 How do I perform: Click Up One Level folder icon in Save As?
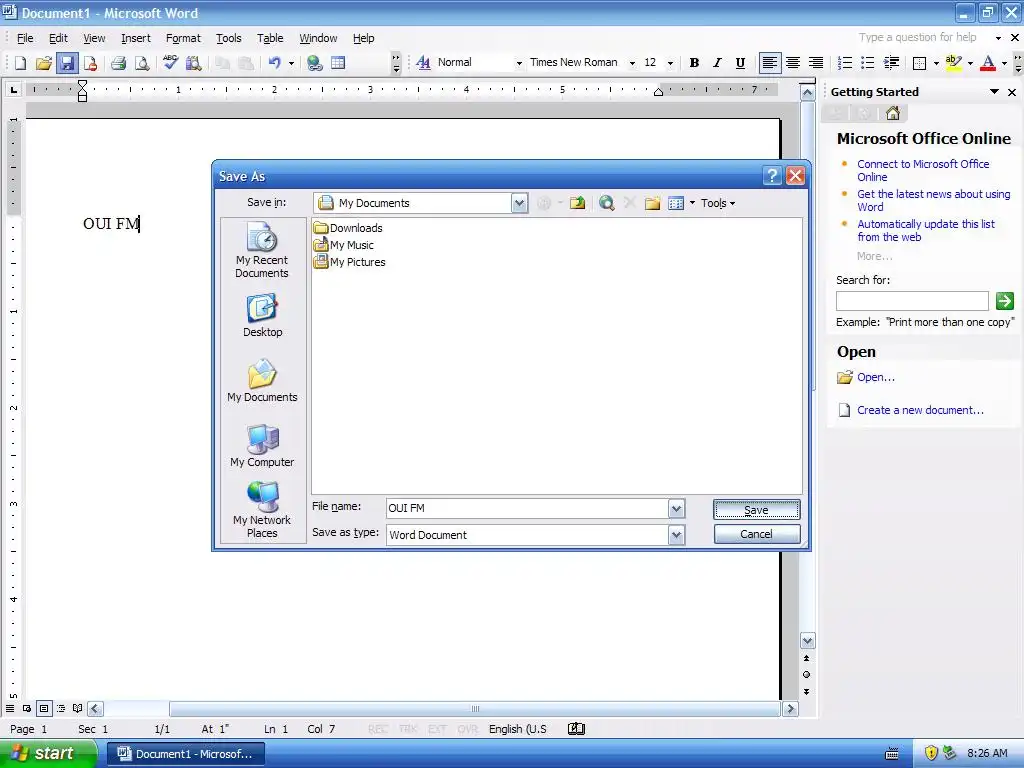[x=577, y=203]
